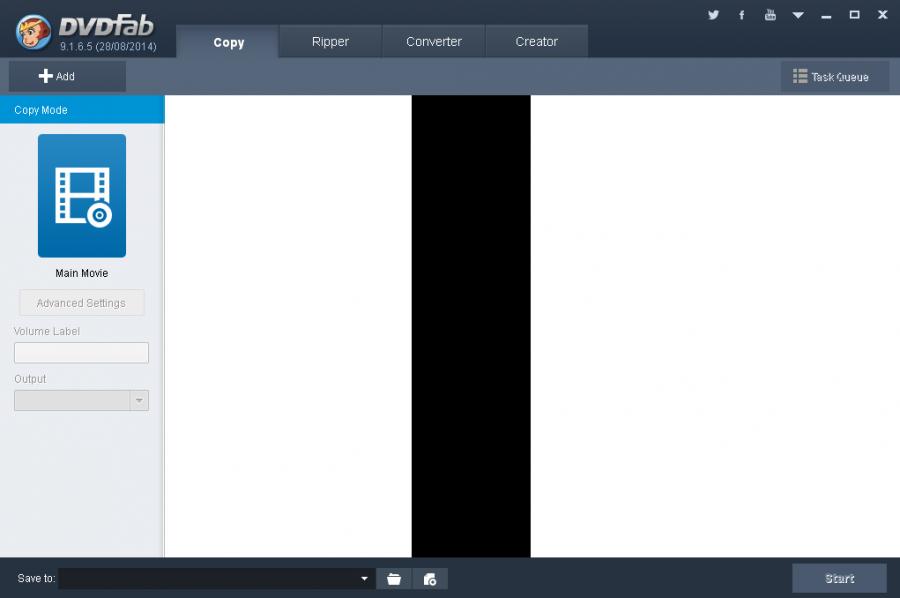Image resolution: width=900 pixels, height=598 pixels.
Task: Expand the title bar dropdown menu arrow
Action: pyautogui.click(x=798, y=15)
